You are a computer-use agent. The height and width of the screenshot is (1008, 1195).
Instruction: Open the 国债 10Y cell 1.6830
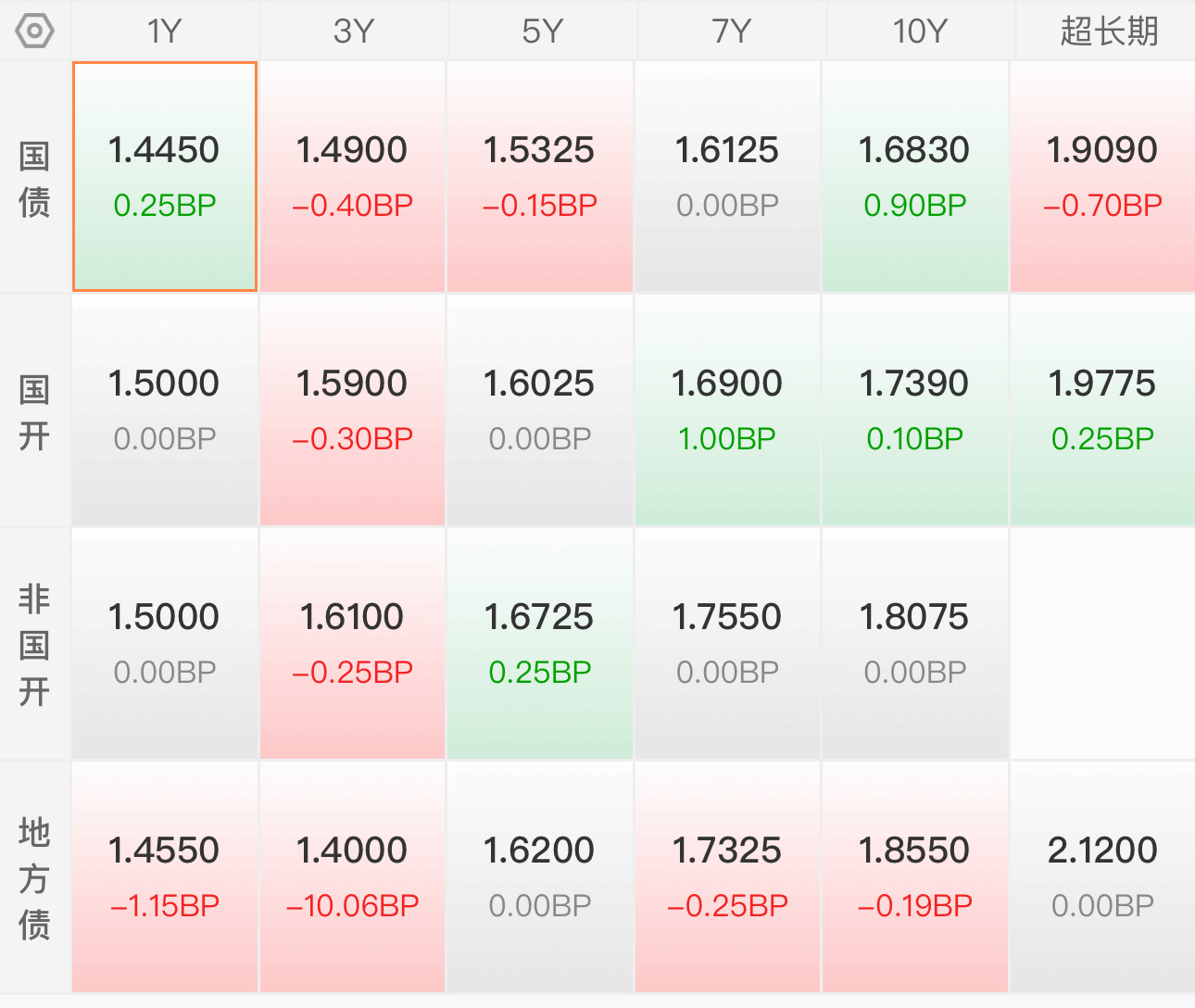[x=915, y=177]
